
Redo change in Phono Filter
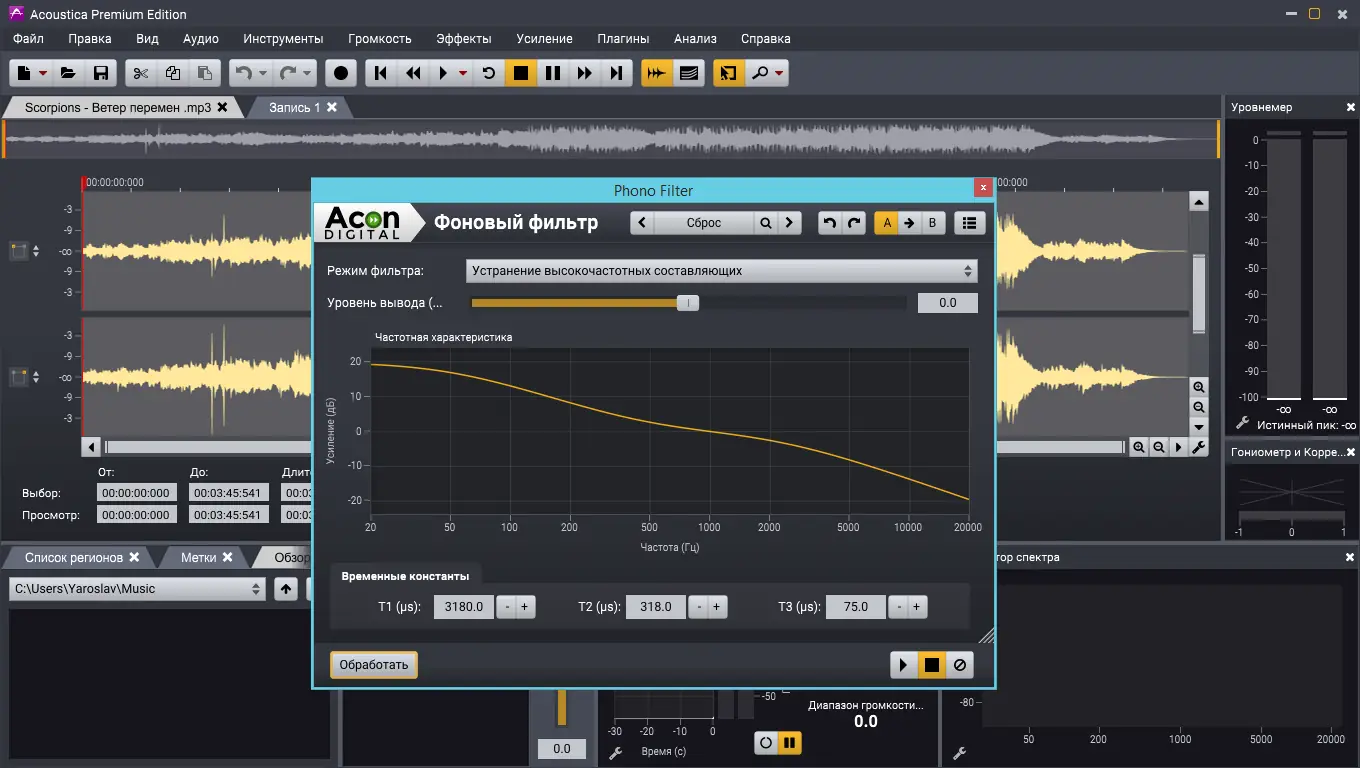pyautogui.click(x=854, y=223)
